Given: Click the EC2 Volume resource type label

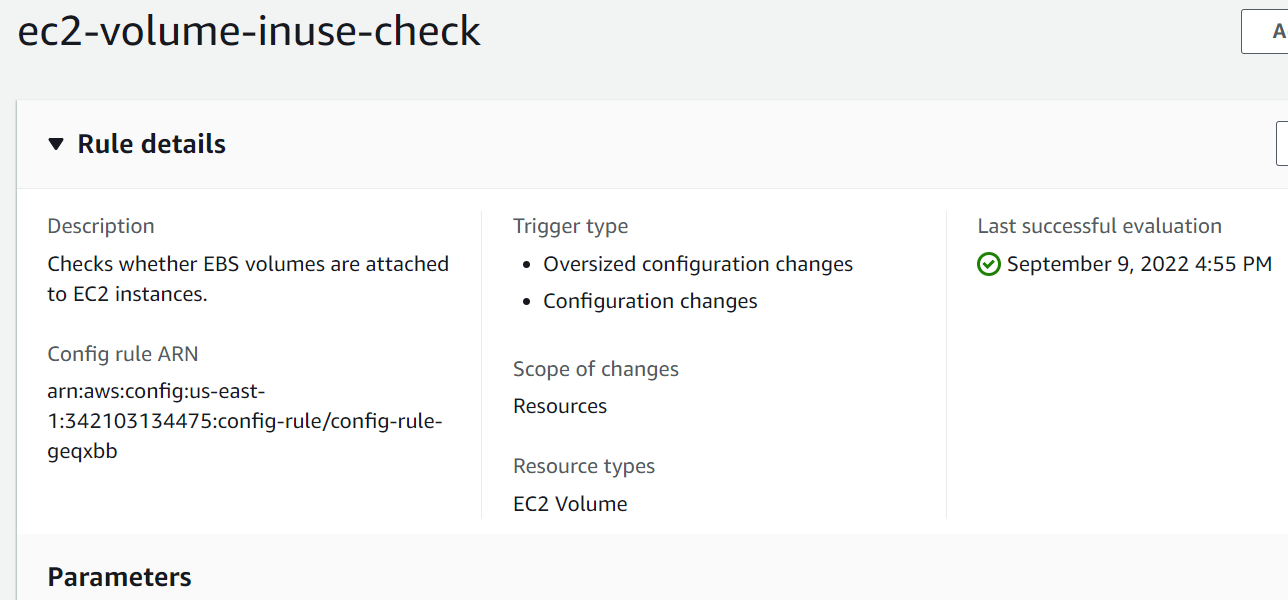Looking at the screenshot, I should tap(570, 503).
